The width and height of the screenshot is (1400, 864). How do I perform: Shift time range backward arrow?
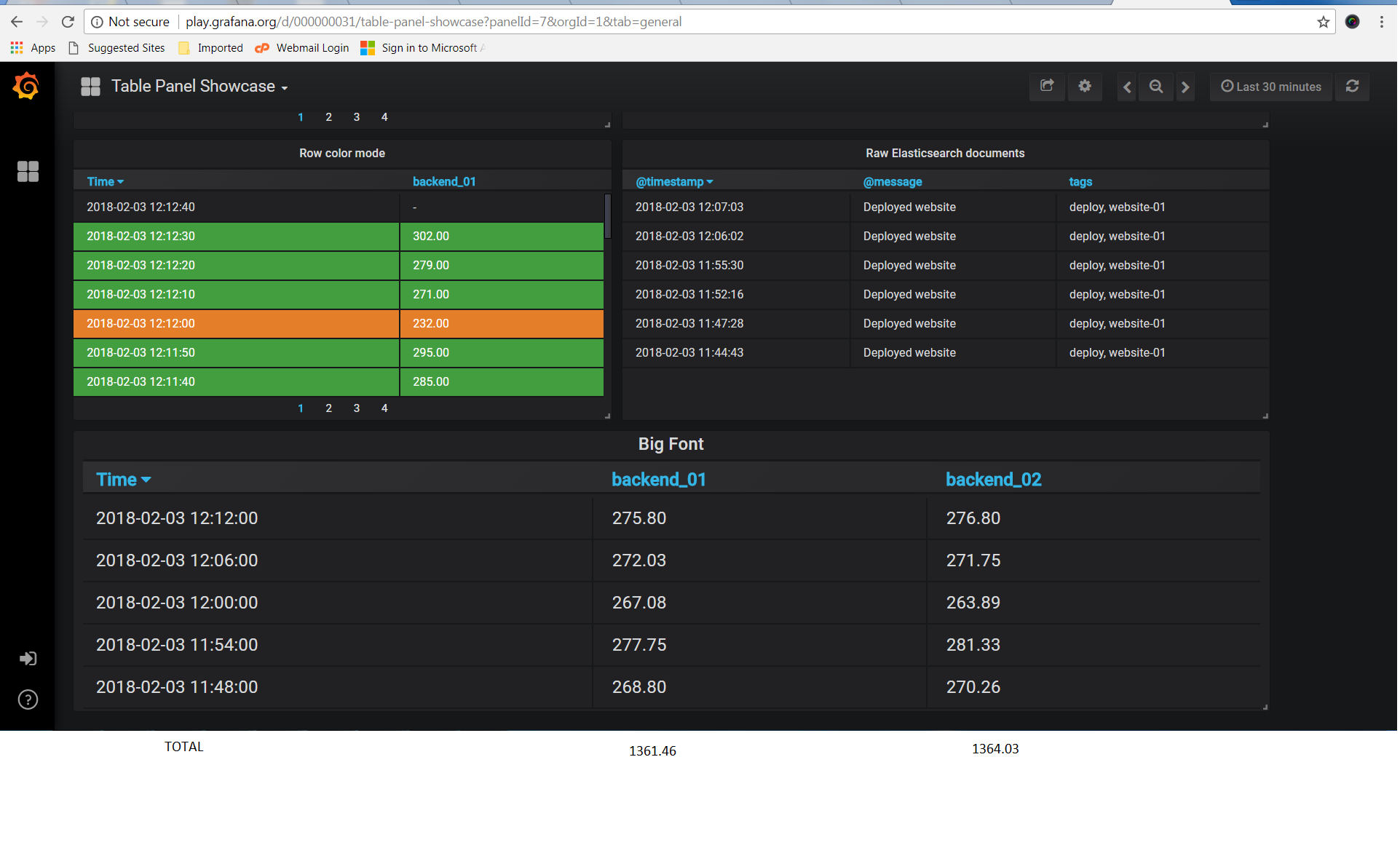1126,87
